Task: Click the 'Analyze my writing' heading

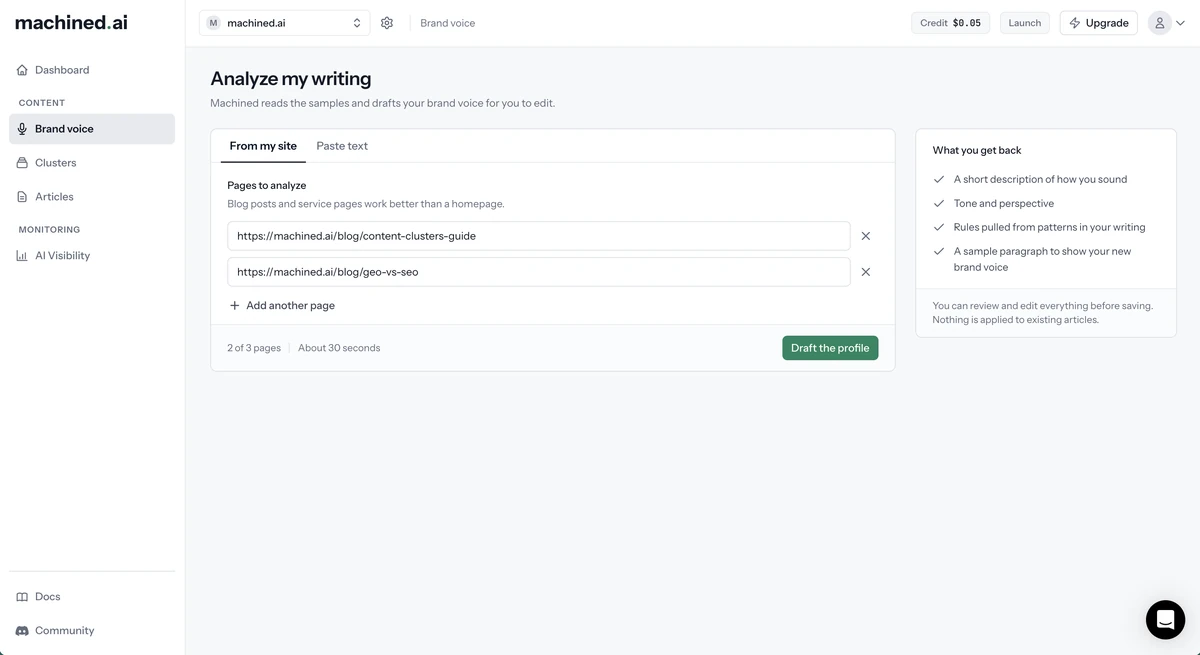Action: pyautogui.click(x=291, y=79)
